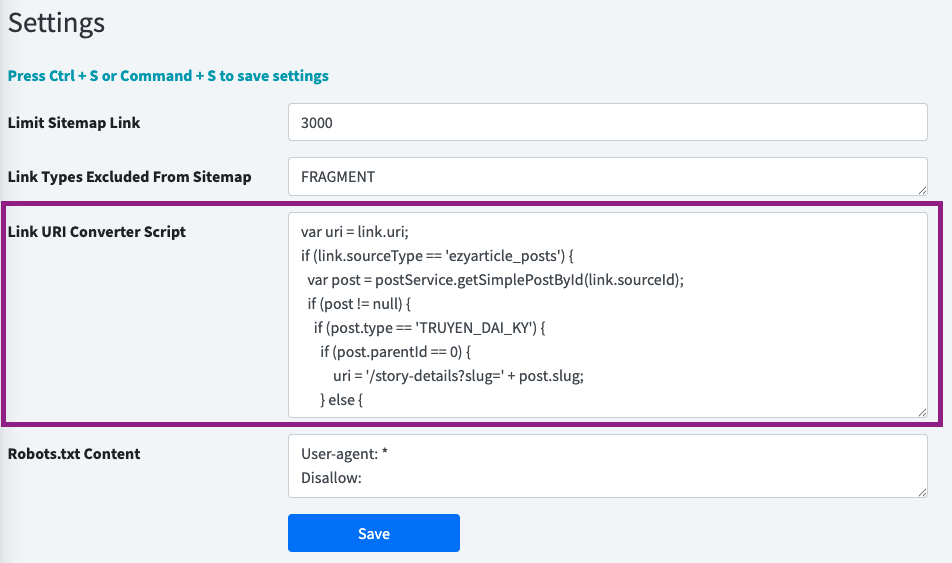Click the postService.getSimplePostById script line
The height and width of the screenshot is (563, 952).
pos(495,280)
